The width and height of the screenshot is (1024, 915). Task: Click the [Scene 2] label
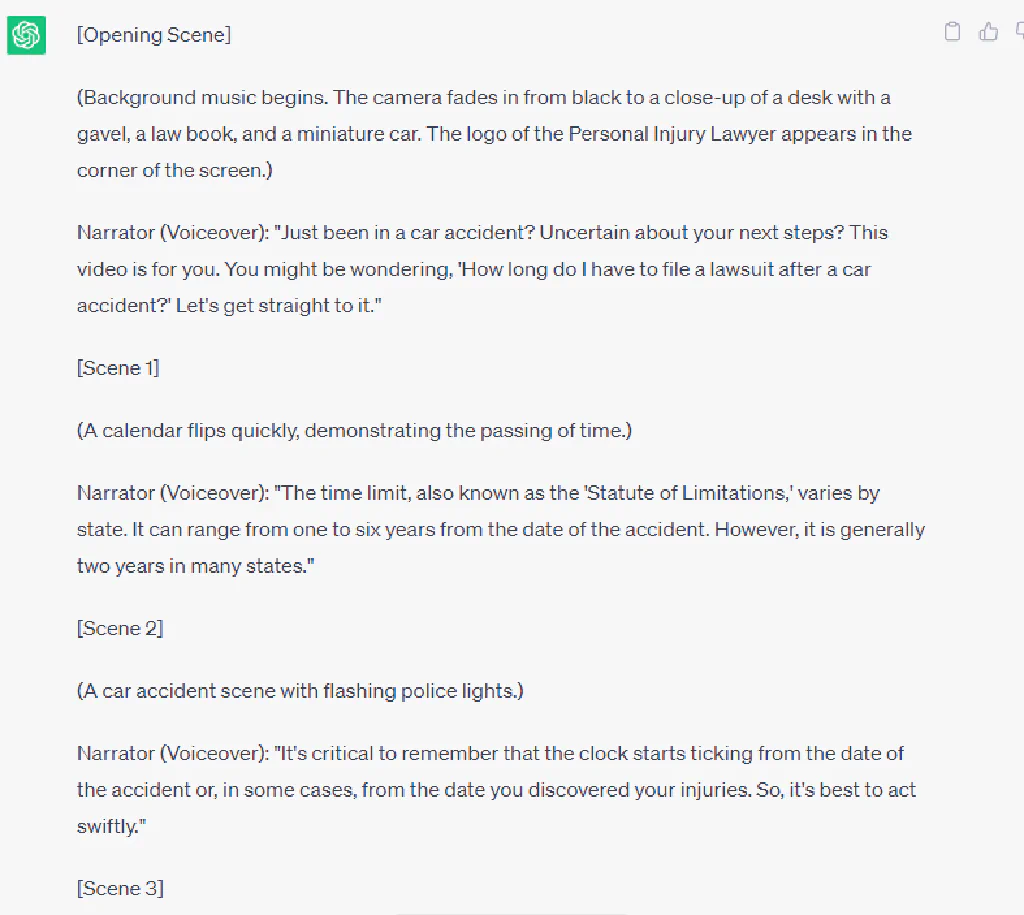click(x=120, y=628)
